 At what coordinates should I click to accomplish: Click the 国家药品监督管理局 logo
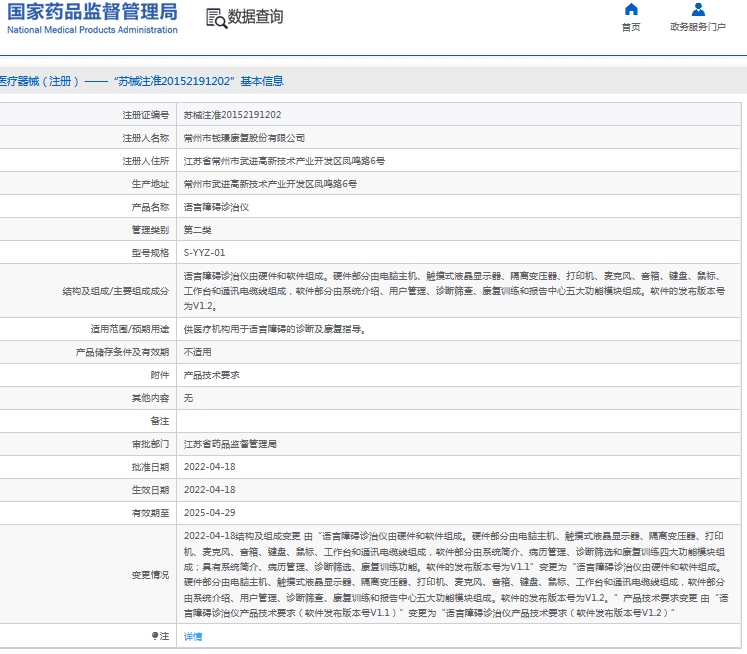pyautogui.click(x=92, y=12)
